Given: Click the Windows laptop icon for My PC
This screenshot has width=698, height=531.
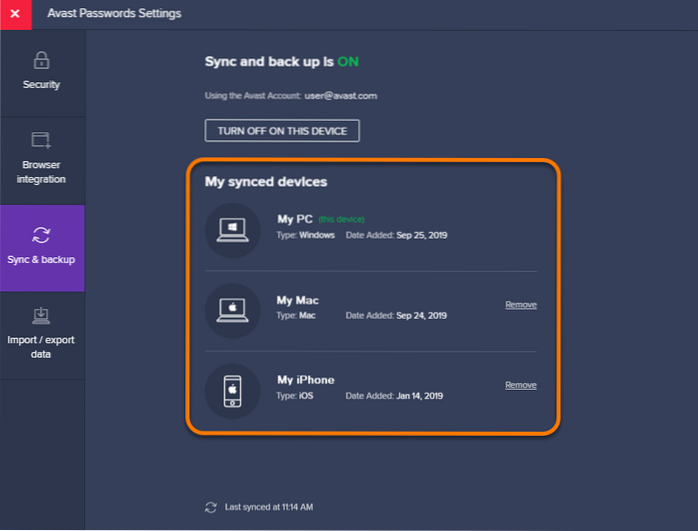Looking at the screenshot, I should click(233, 230).
